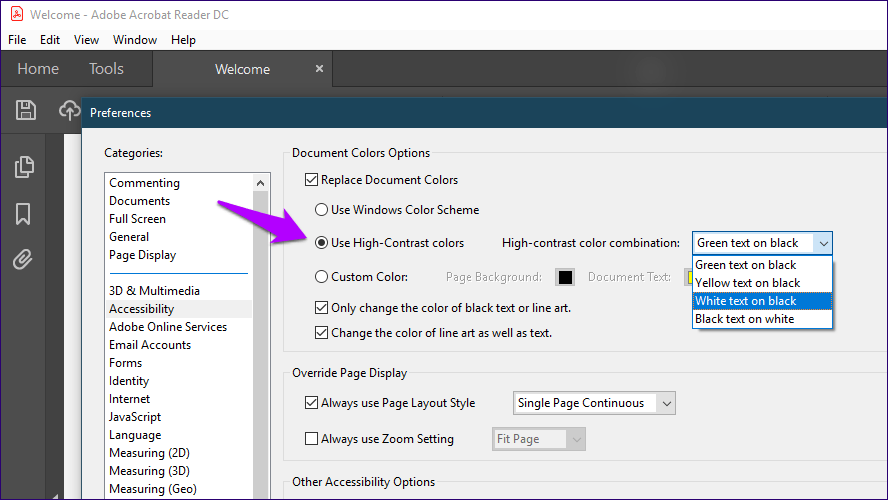Switch to the Tools tab
This screenshot has height=500, width=888.
106,69
